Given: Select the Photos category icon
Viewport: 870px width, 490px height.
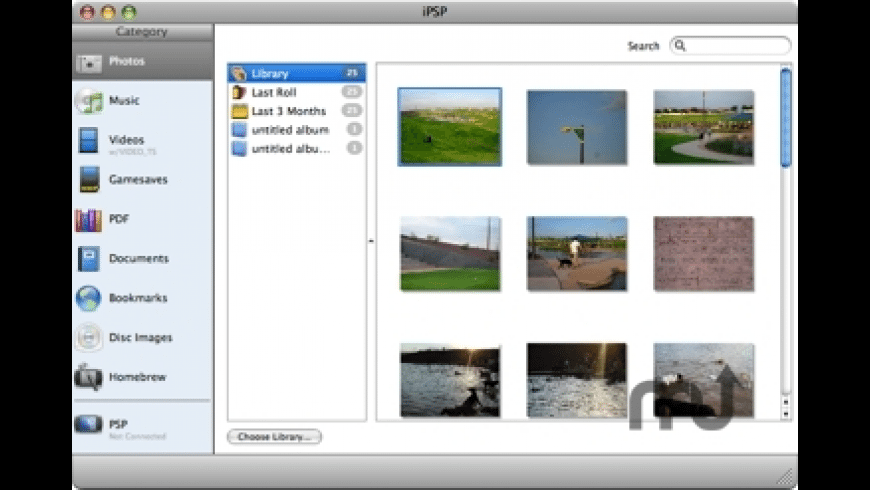Looking at the screenshot, I should (90, 62).
